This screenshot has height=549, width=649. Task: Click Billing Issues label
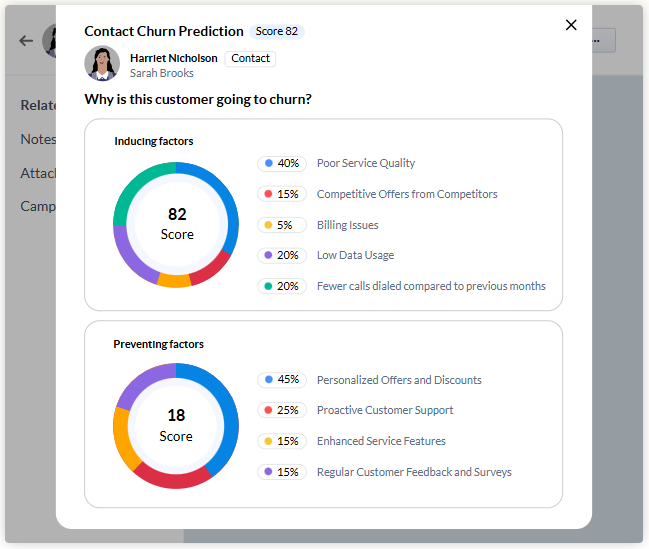click(x=348, y=225)
